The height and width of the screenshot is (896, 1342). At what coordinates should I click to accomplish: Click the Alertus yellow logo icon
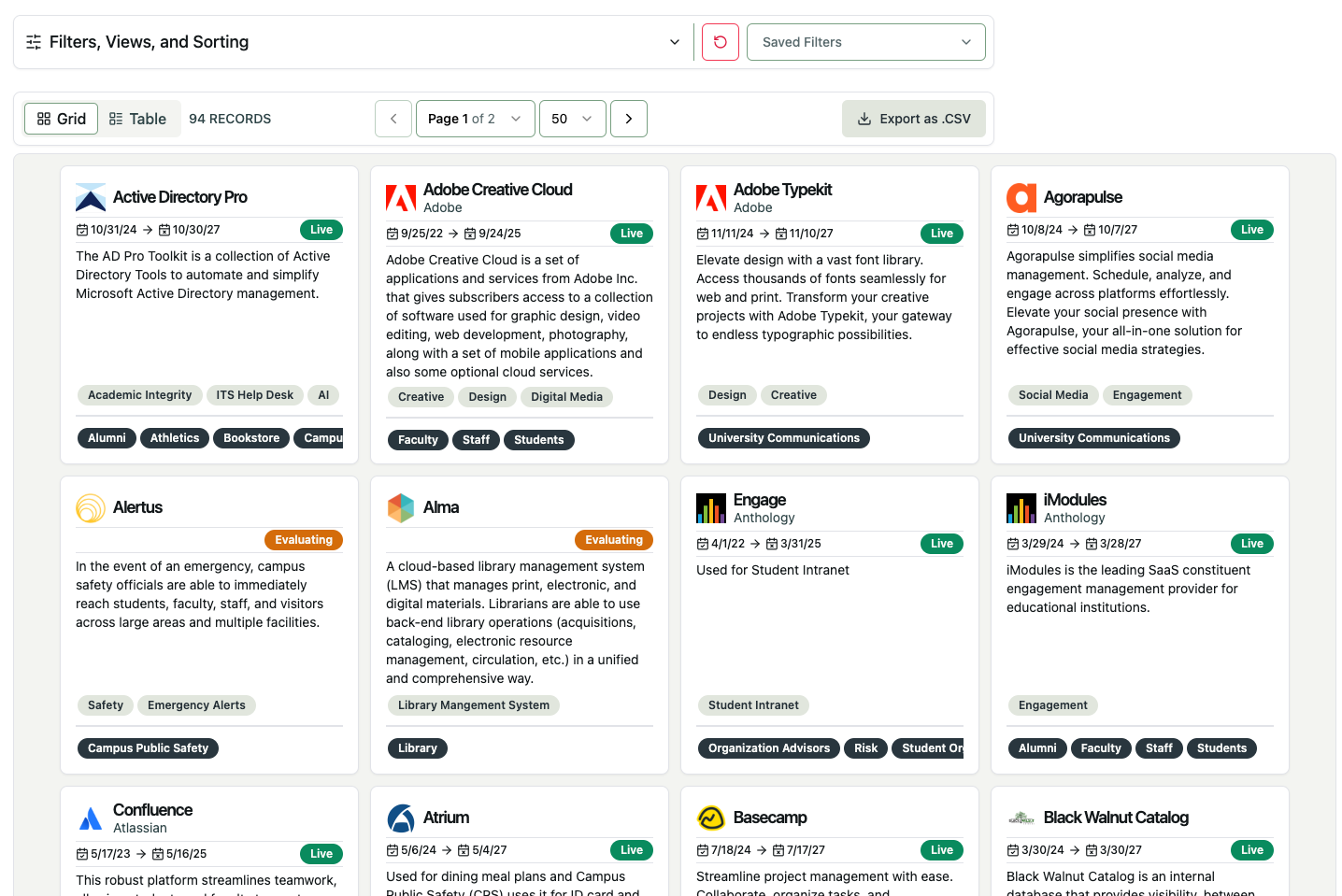click(91, 507)
